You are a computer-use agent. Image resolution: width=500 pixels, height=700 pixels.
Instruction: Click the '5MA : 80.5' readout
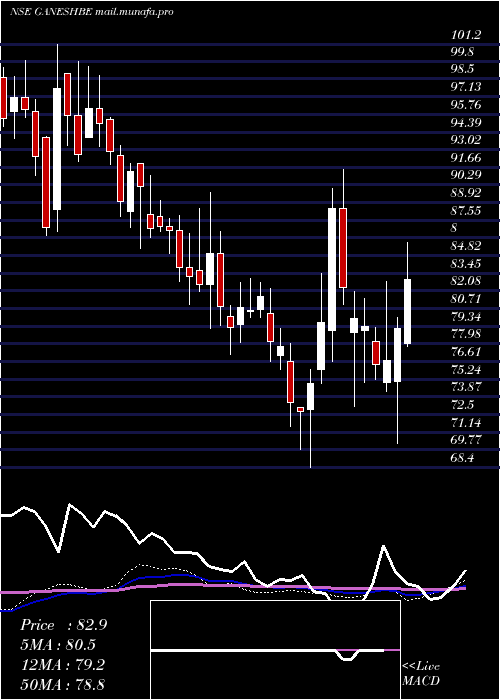(58, 645)
